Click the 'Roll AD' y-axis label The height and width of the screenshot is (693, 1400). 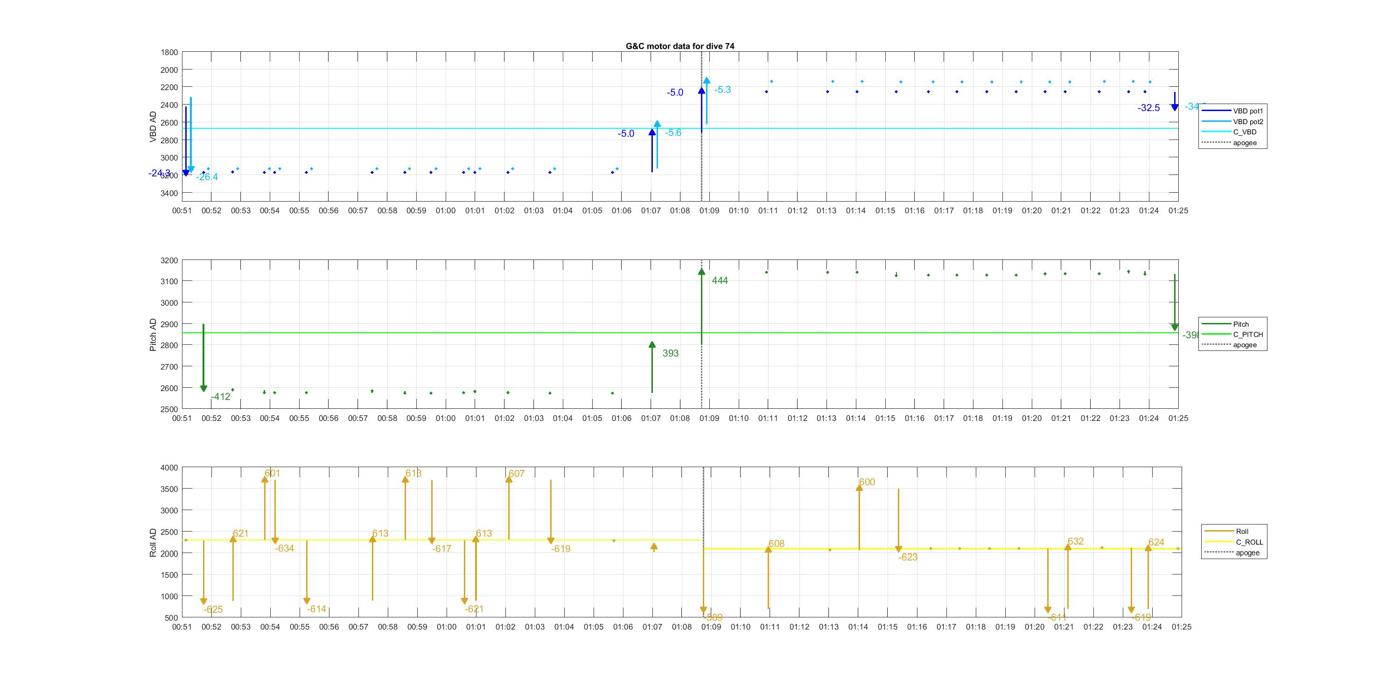153,541
